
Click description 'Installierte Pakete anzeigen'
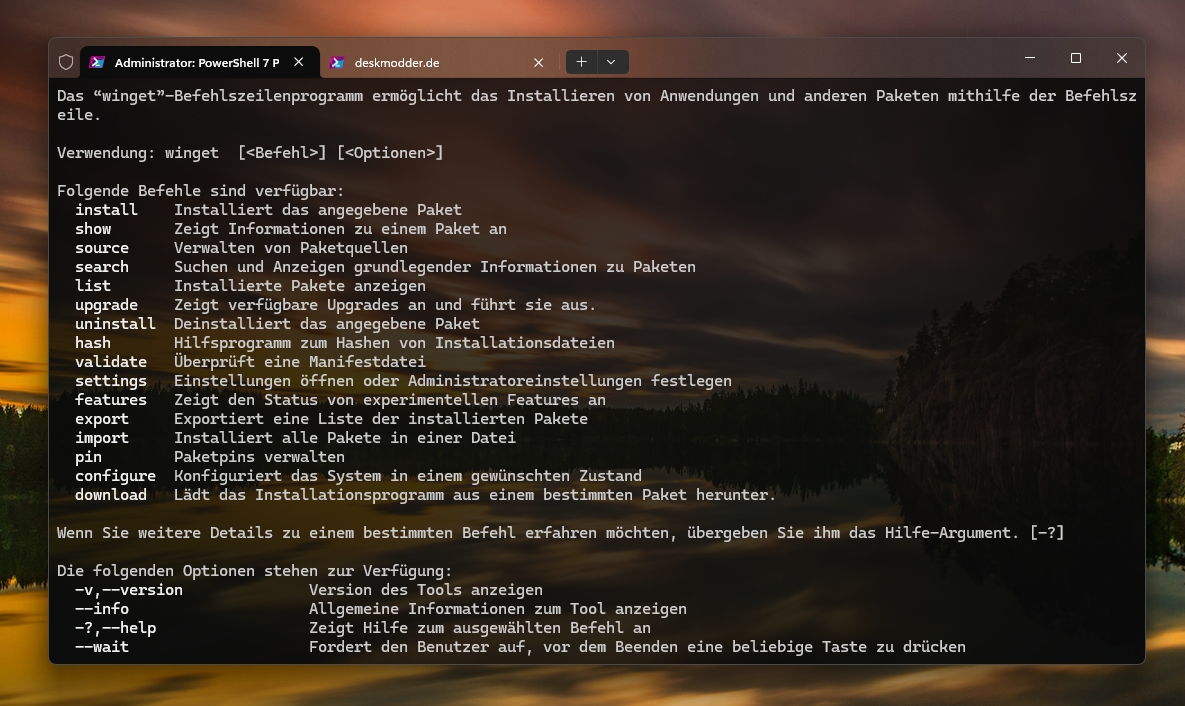(x=300, y=286)
